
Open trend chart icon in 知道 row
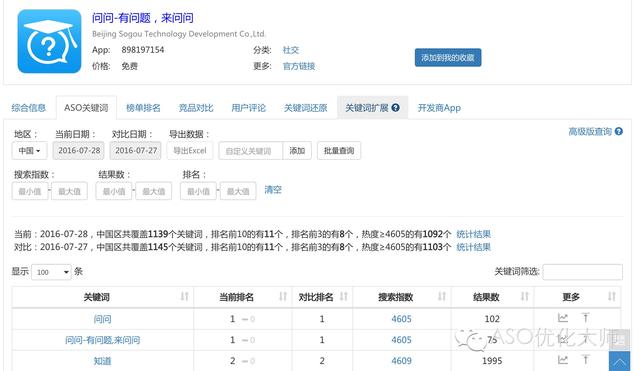pos(563,360)
